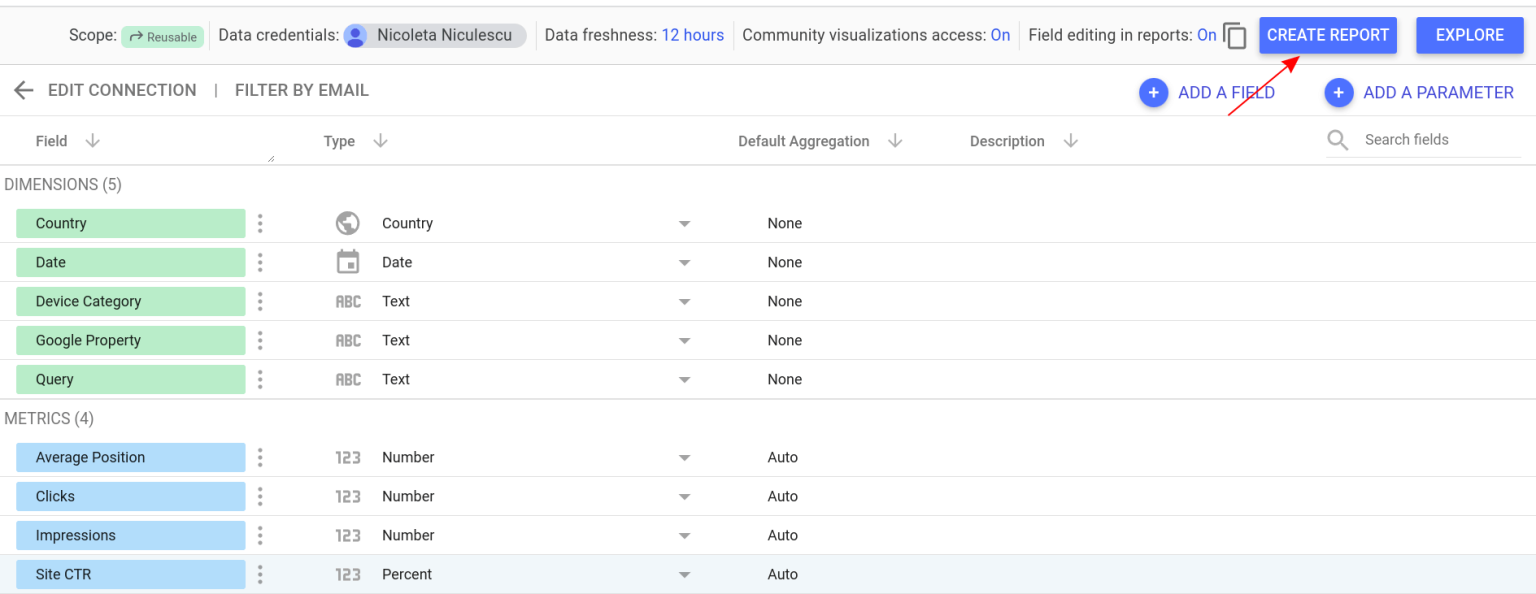Viewport: 1536px width, 594px height.
Task: Open three-dot menu for Device Category field
Action: [x=260, y=301]
